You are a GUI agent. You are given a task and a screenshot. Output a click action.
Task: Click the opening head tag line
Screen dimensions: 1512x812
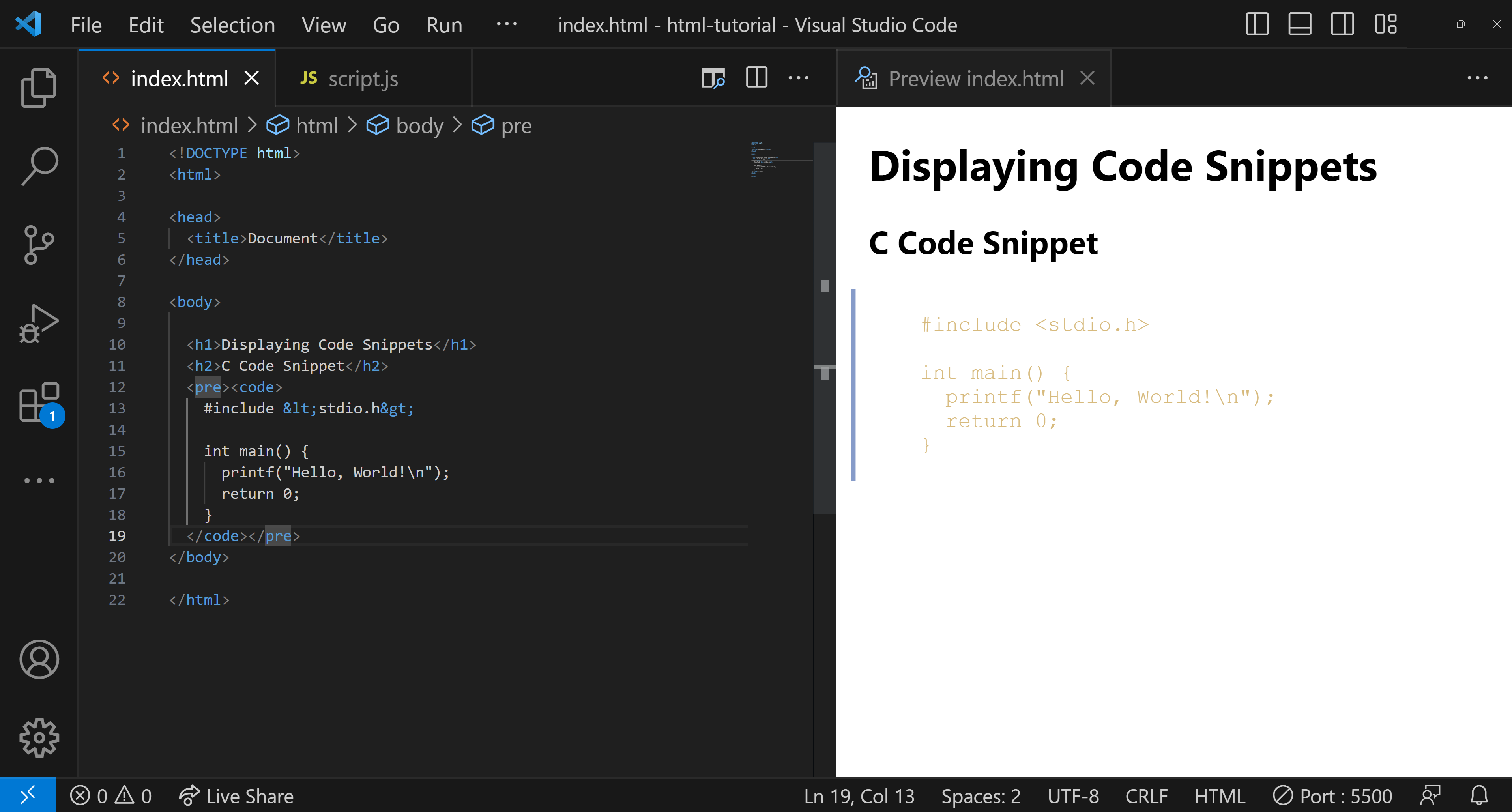[x=195, y=217]
